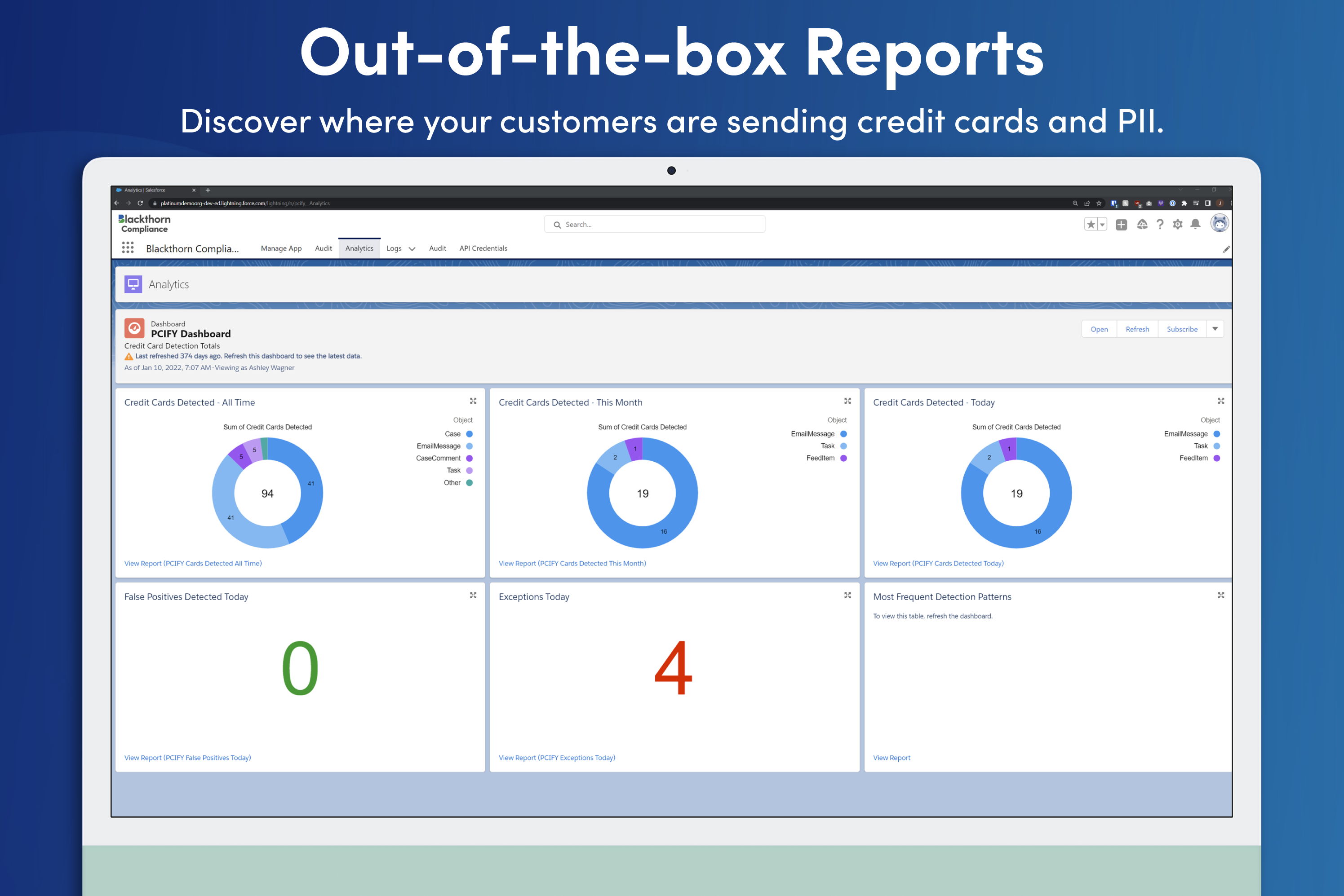Open the favorites list dropdown arrow
This screenshot has height=896, width=1344.
pyautogui.click(x=1102, y=225)
